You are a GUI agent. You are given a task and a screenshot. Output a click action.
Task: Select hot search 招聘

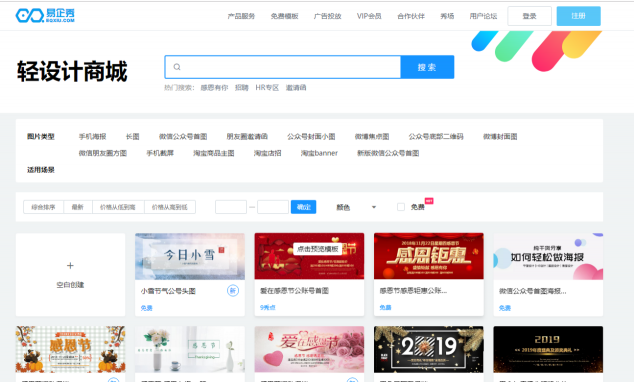pos(242,88)
